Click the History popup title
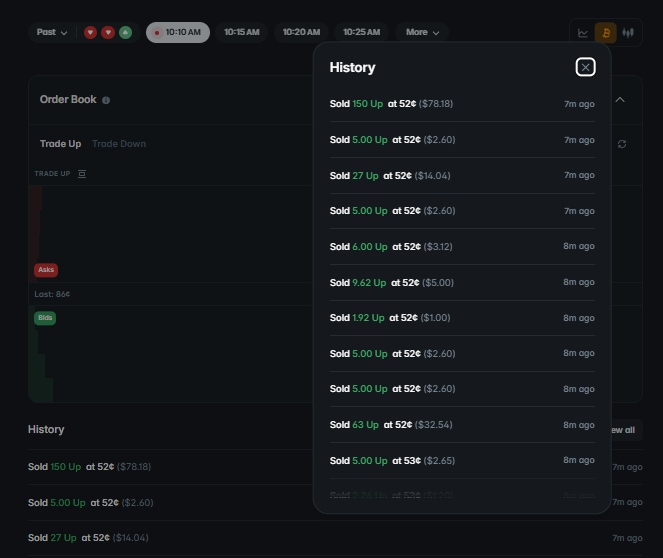This screenshot has height=558, width=663. [352, 68]
